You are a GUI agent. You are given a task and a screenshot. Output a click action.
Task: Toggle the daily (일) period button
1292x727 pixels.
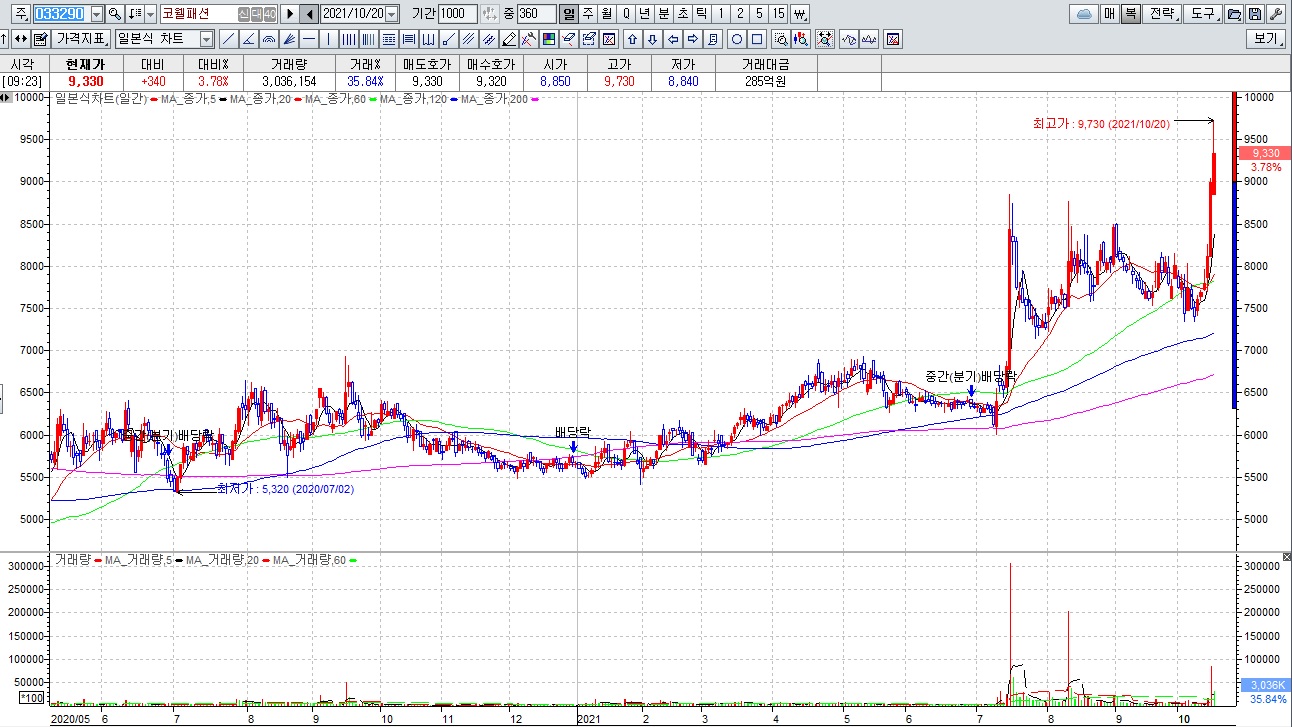tap(569, 14)
